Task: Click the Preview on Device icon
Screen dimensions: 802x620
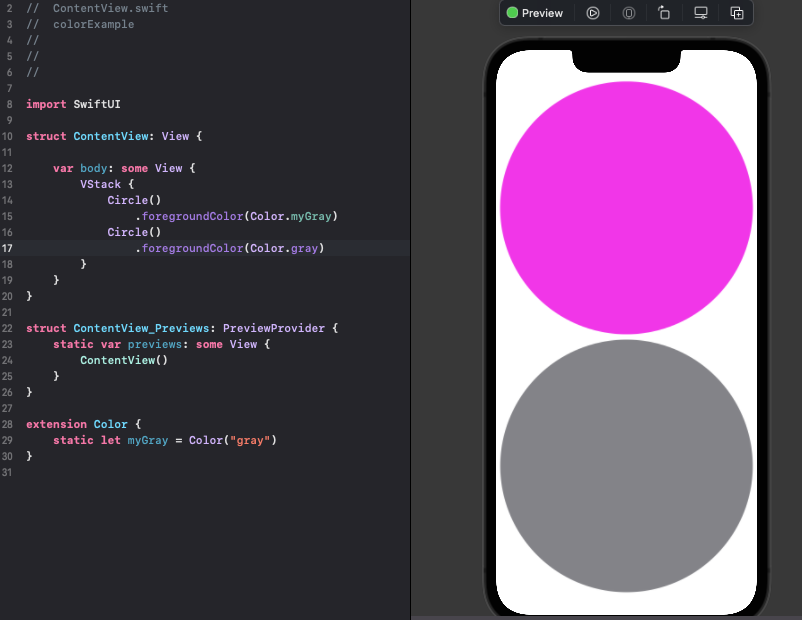Action: click(x=629, y=13)
